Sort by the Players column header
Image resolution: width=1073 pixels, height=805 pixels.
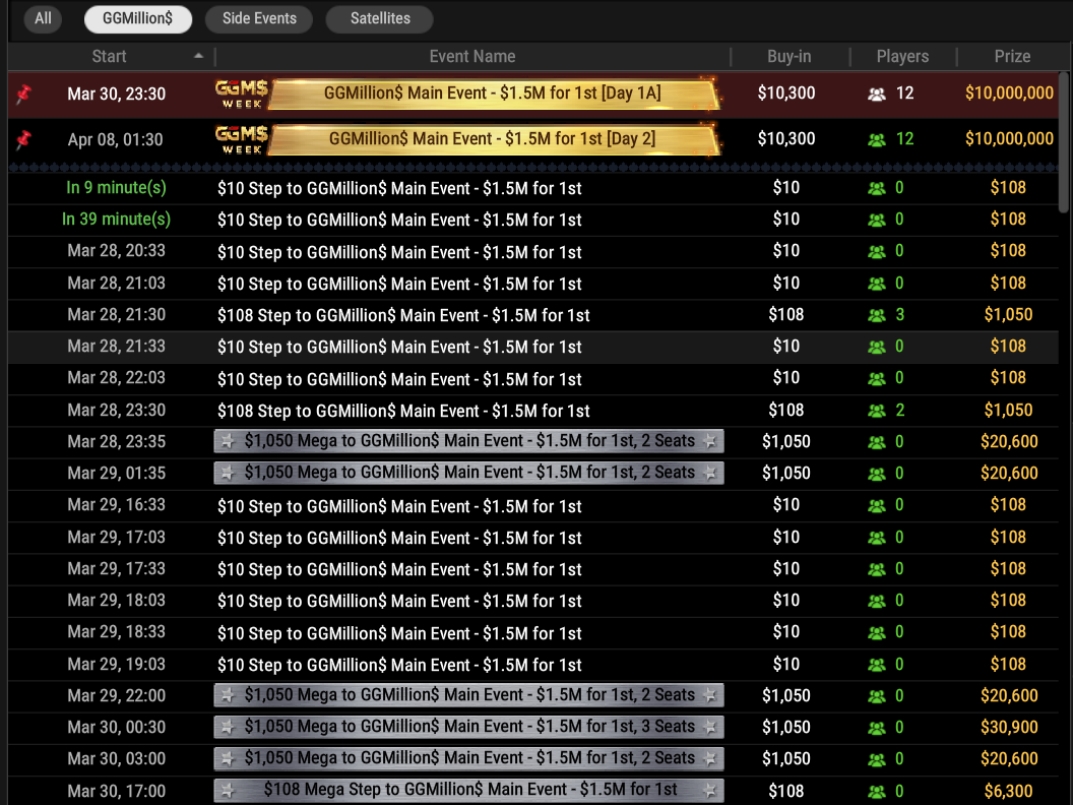pos(903,56)
